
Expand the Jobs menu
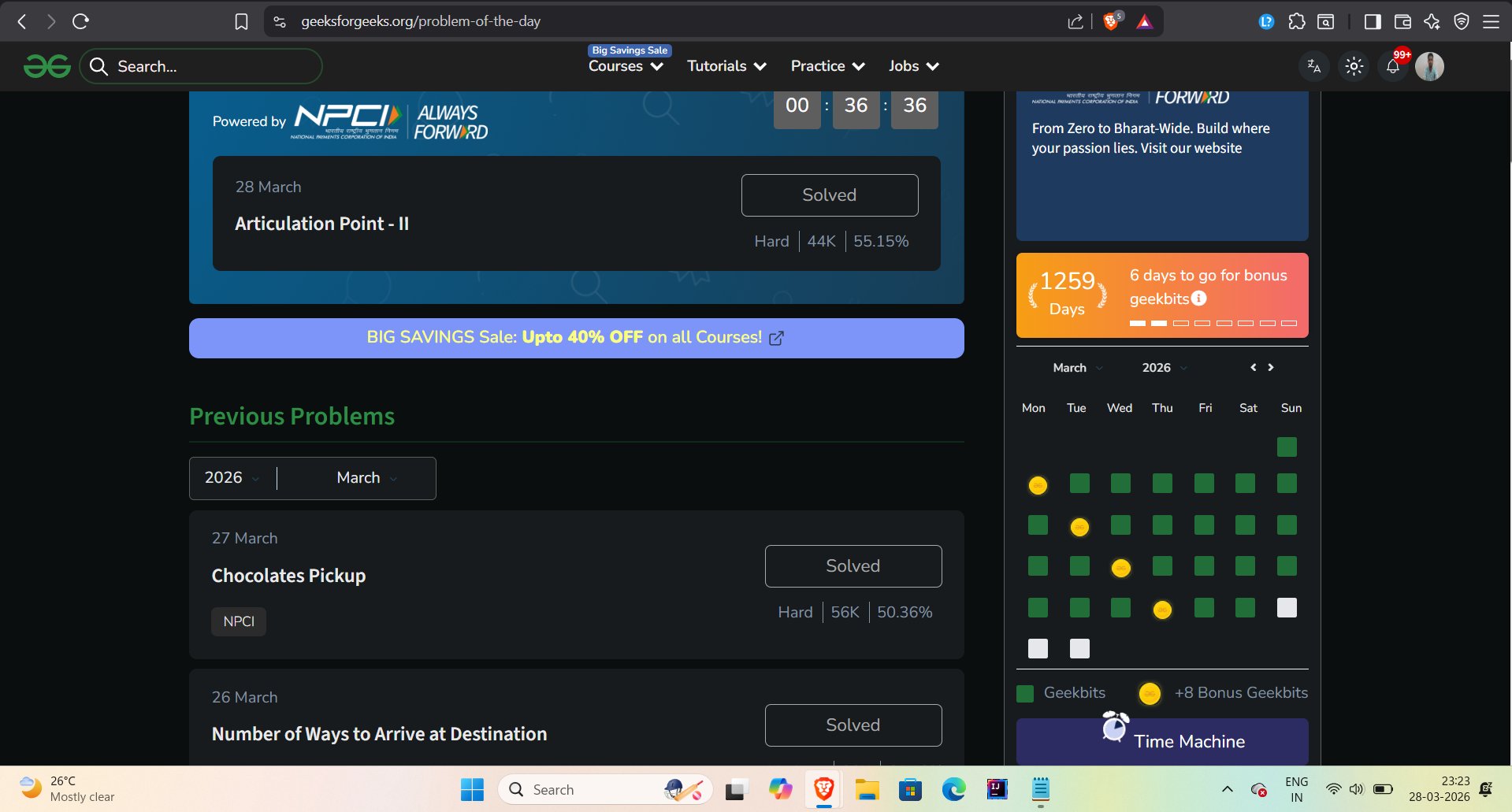click(x=913, y=66)
